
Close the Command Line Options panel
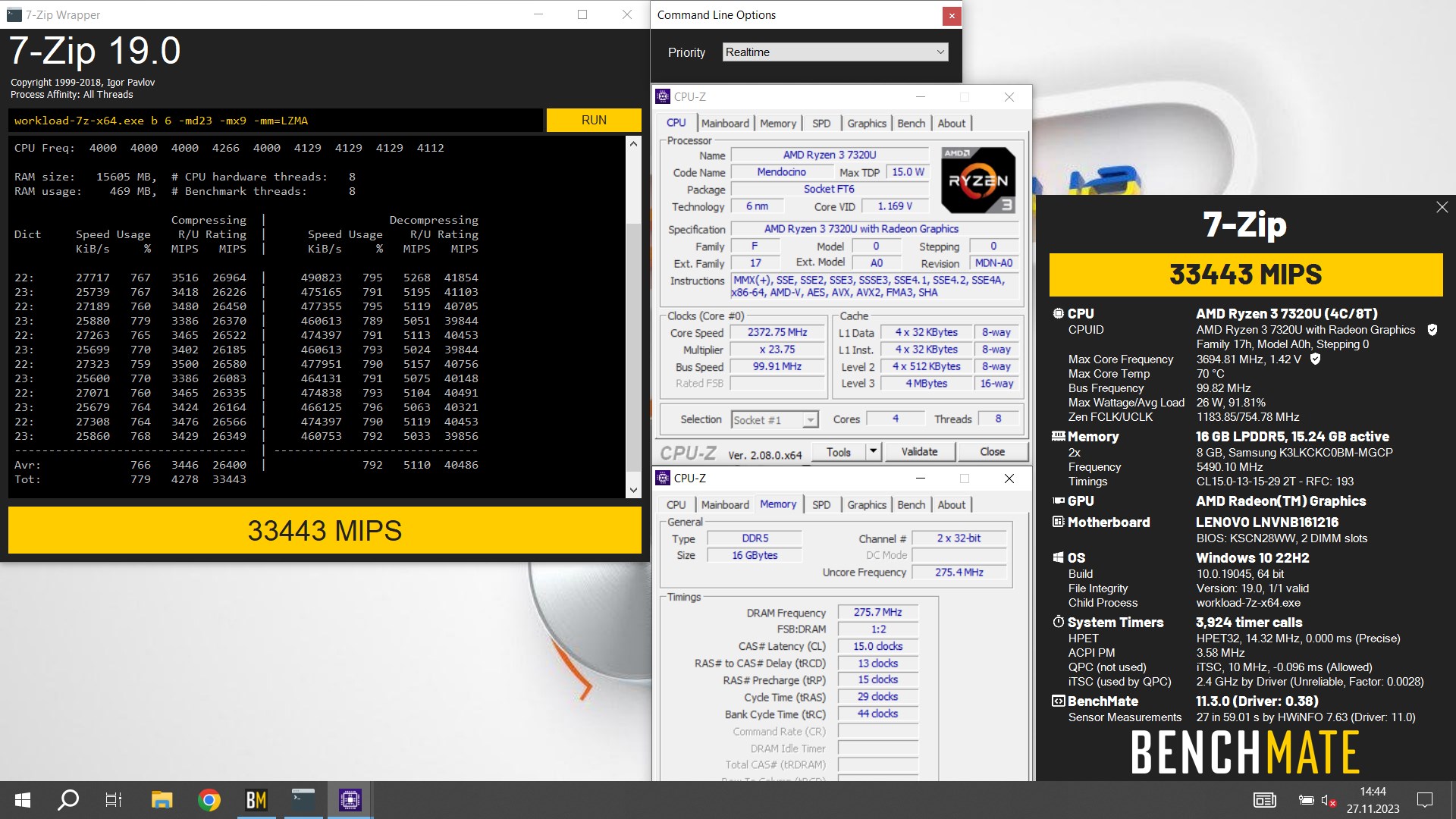point(952,15)
